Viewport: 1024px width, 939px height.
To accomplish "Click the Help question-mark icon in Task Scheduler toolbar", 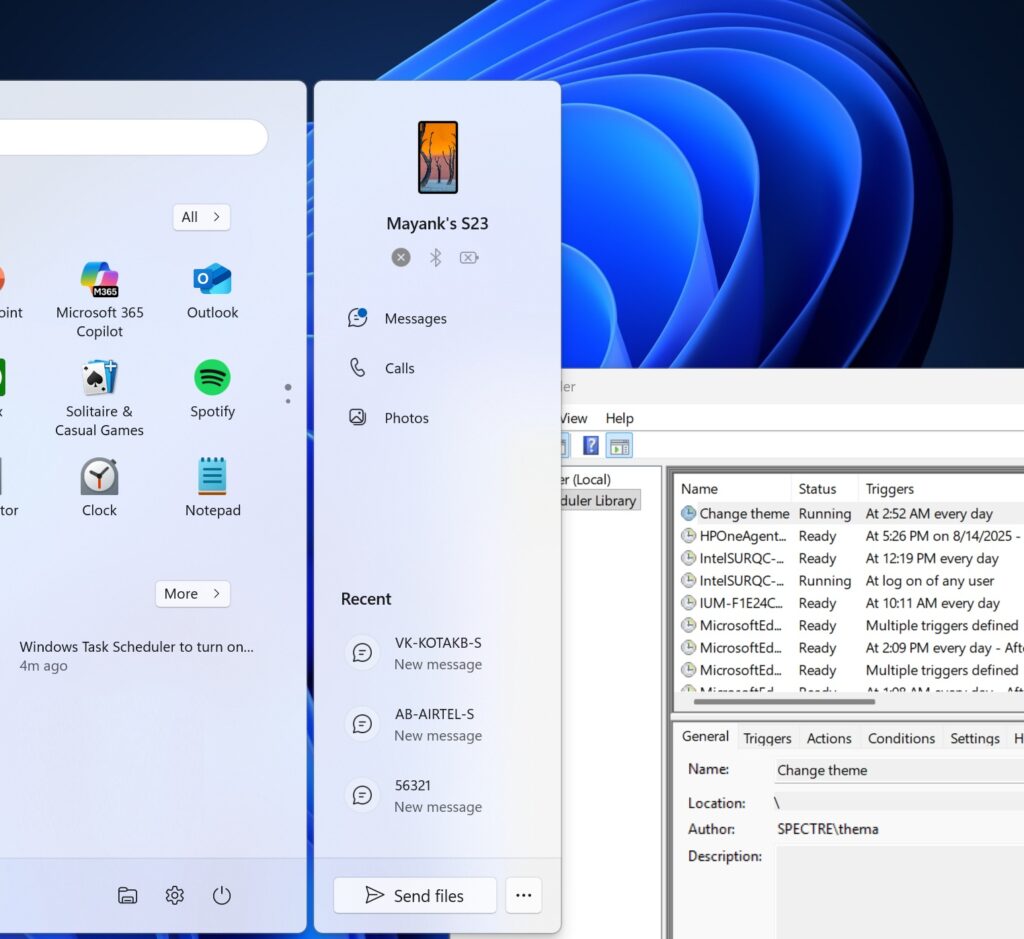I will click(x=592, y=445).
